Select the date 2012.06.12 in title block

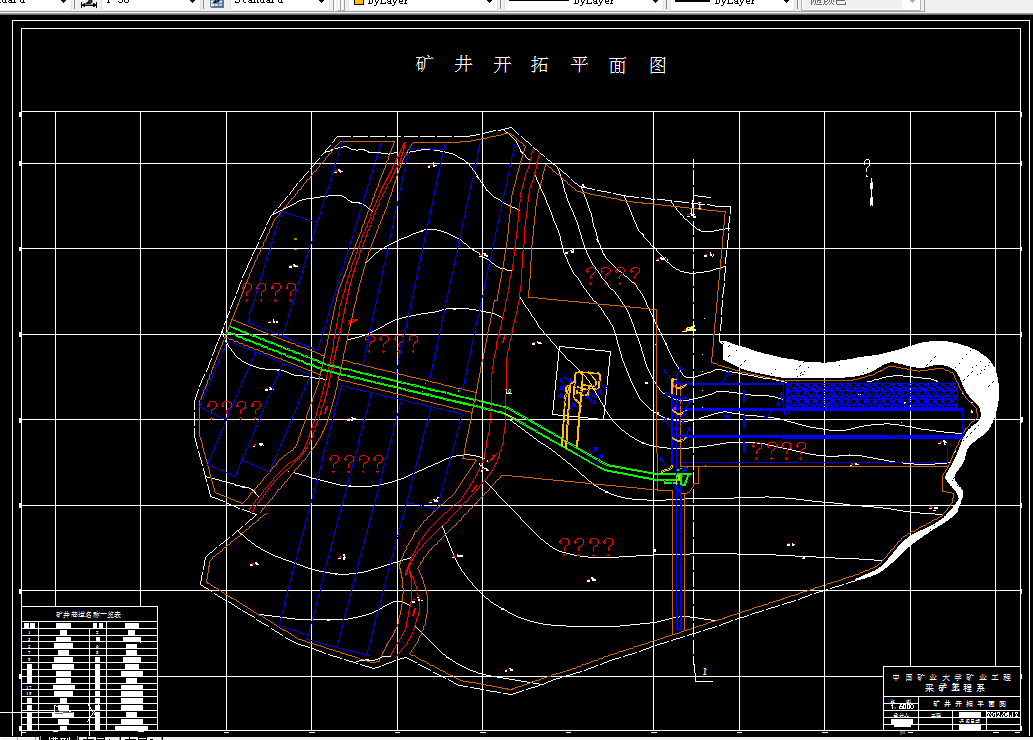point(1002,714)
